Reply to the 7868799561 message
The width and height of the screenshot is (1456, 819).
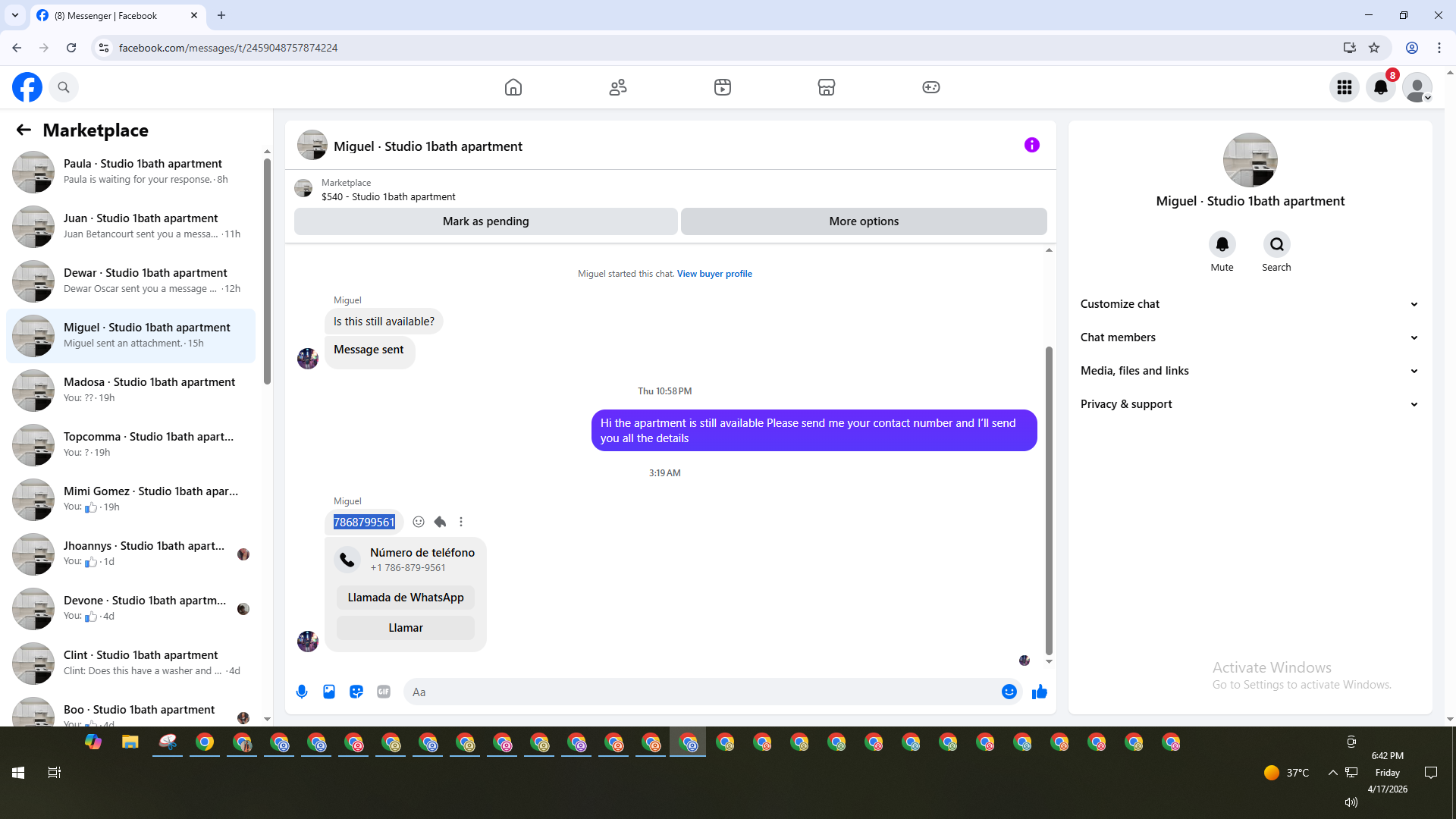pyautogui.click(x=440, y=522)
